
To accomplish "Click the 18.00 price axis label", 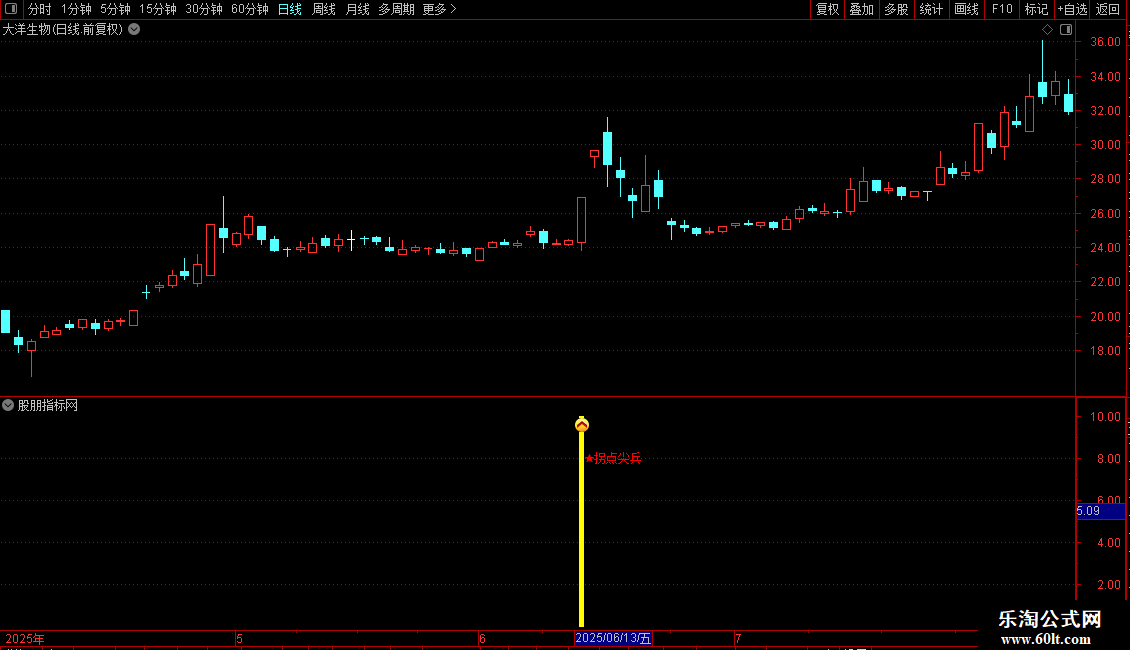I will (x=1105, y=350).
